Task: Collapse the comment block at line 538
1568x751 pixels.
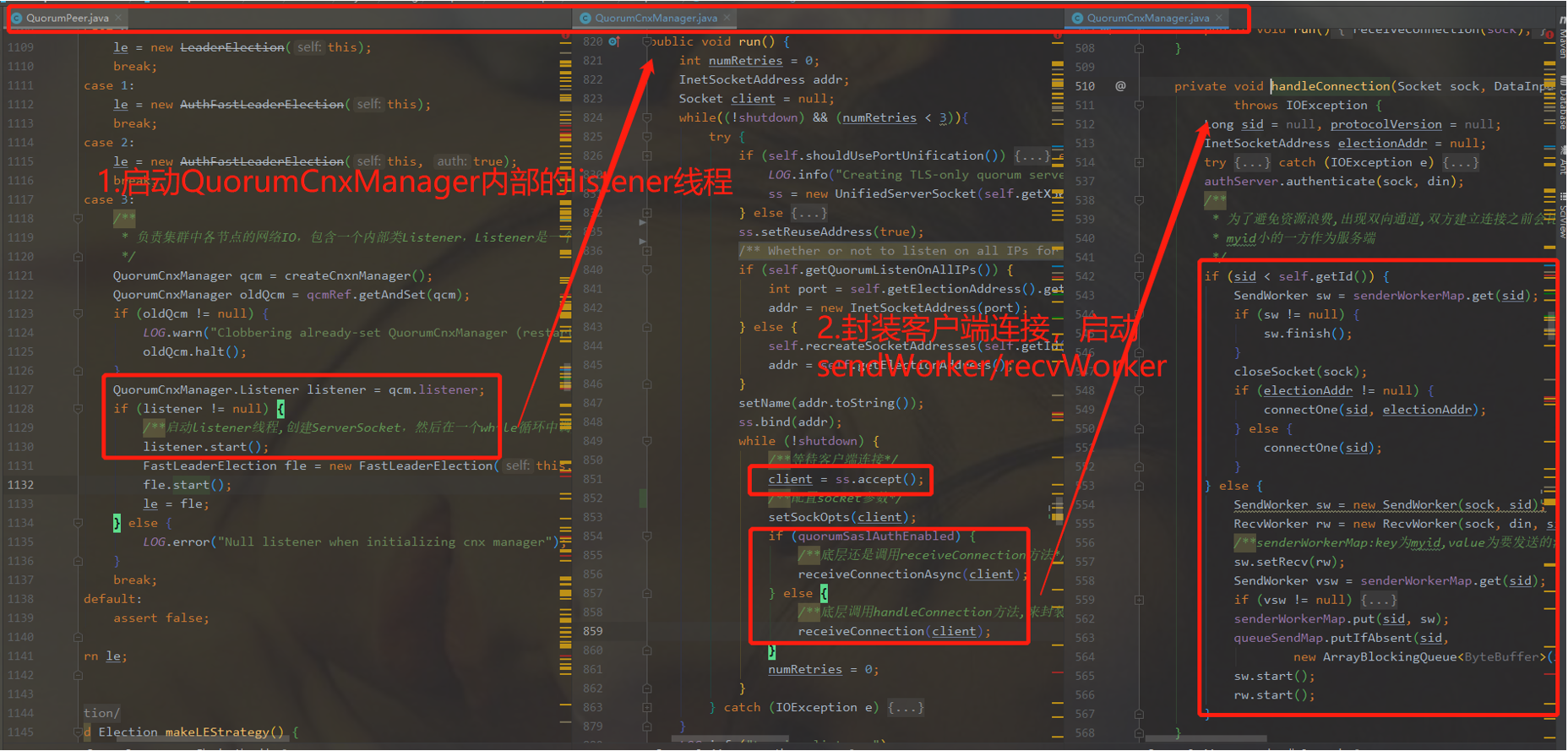Action: point(1139,200)
